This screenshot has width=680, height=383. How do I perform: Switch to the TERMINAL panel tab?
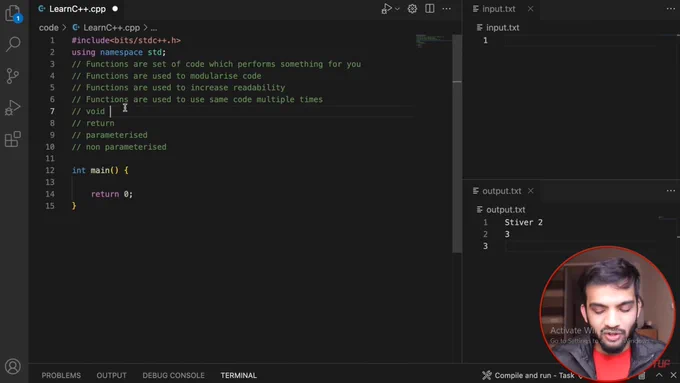click(x=239, y=375)
